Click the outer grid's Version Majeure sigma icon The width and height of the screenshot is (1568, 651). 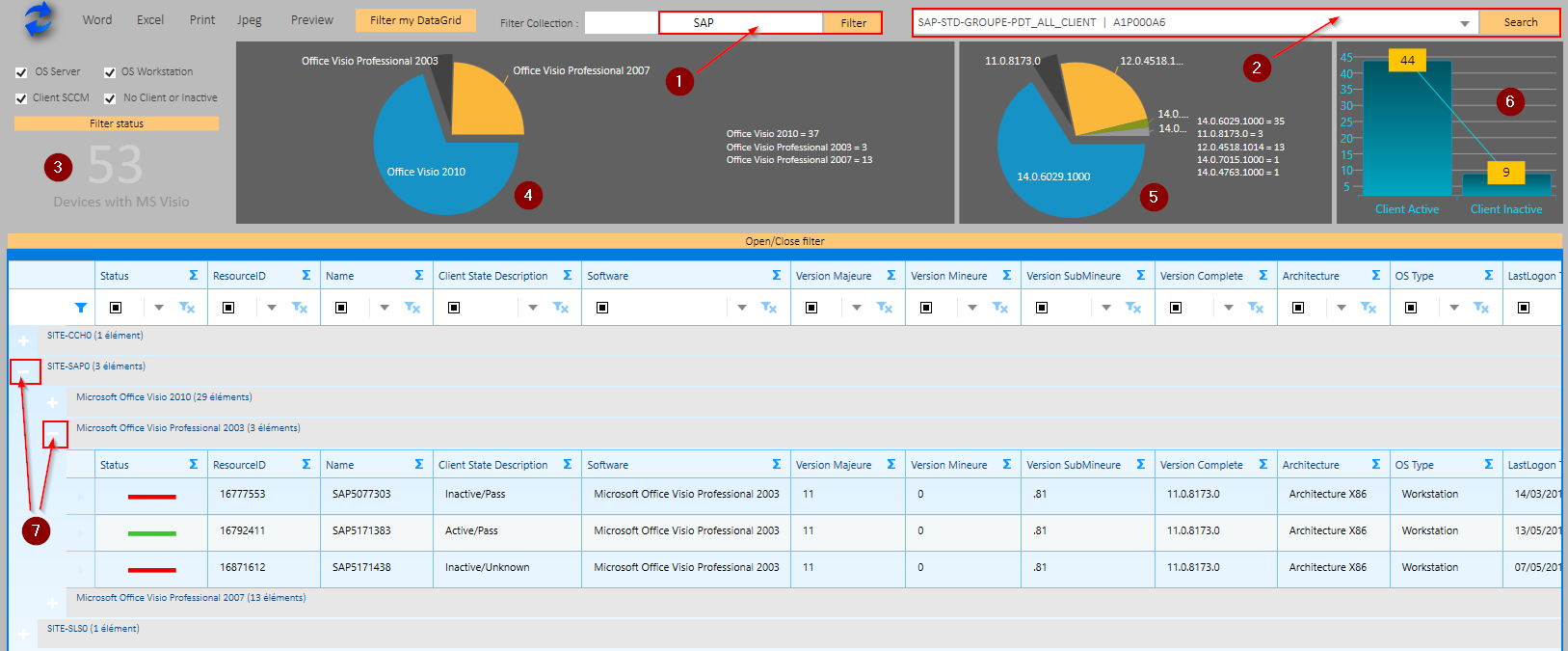coord(890,276)
